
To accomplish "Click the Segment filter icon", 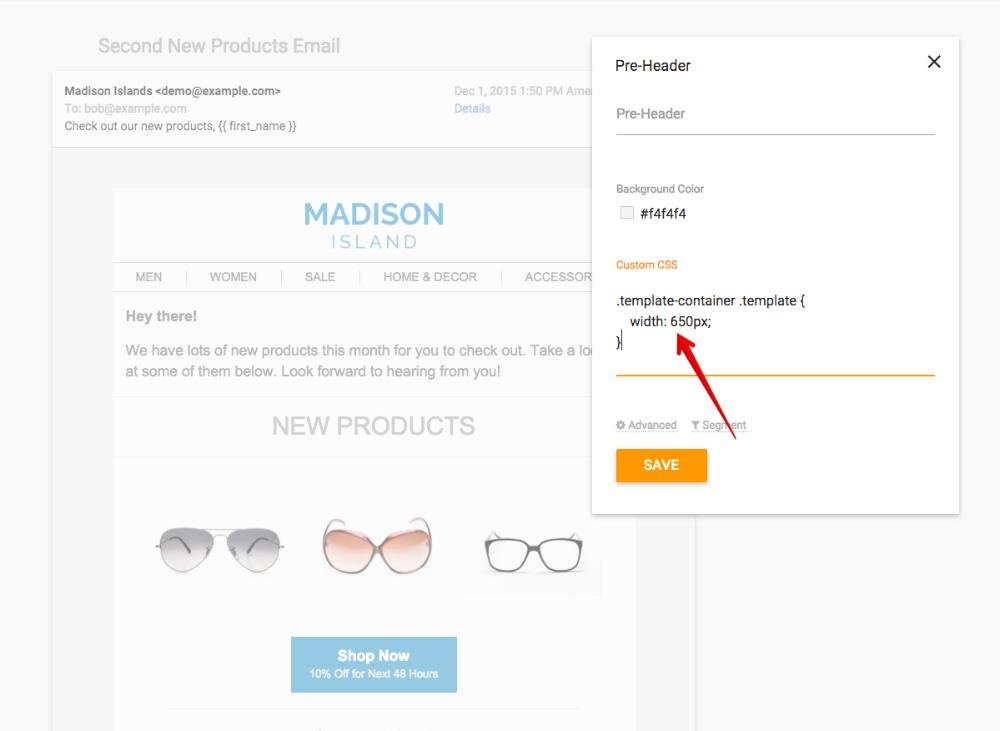I will click(x=695, y=425).
